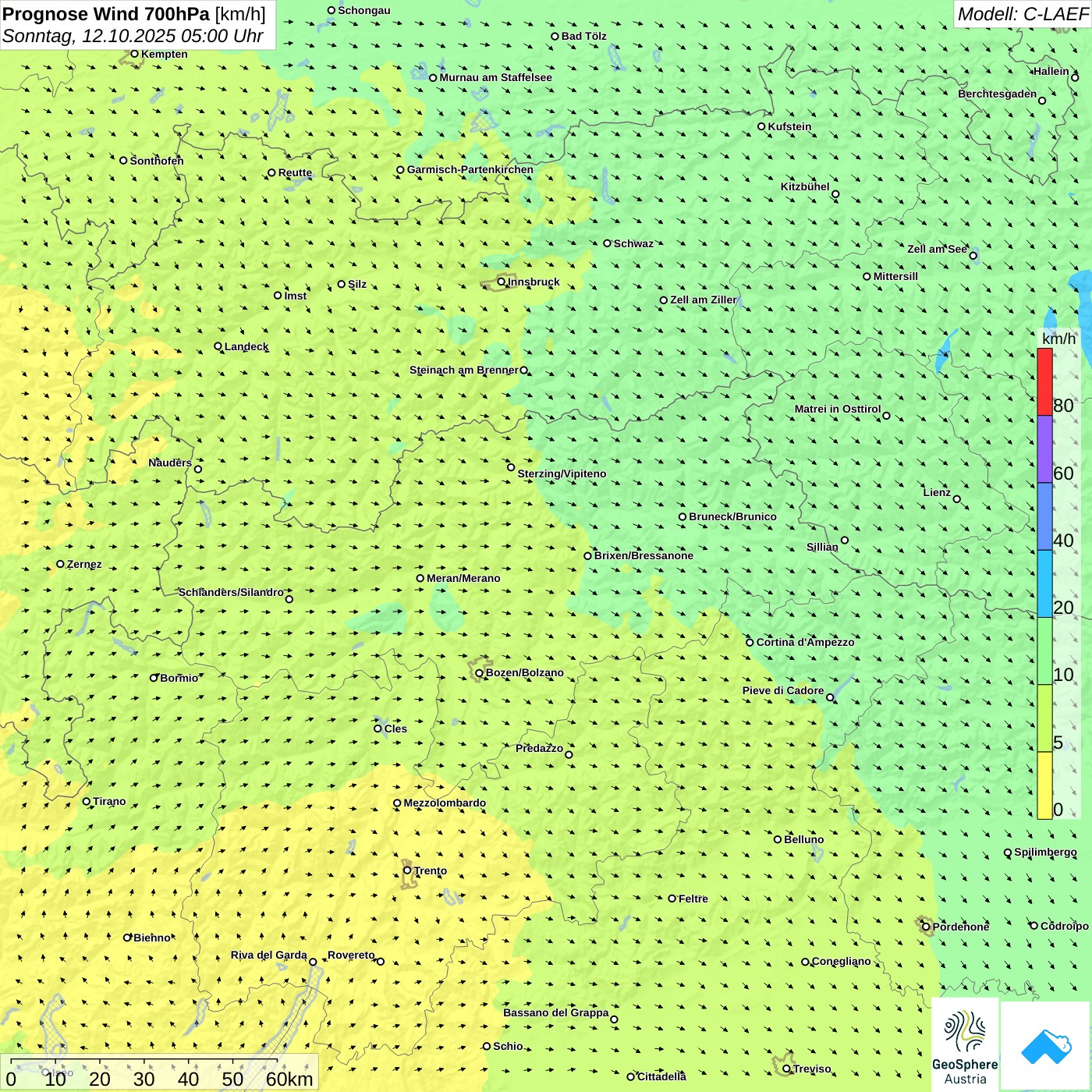This screenshot has width=1092, height=1092.
Task: Click the Kempten city label
Action: point(165,54)
